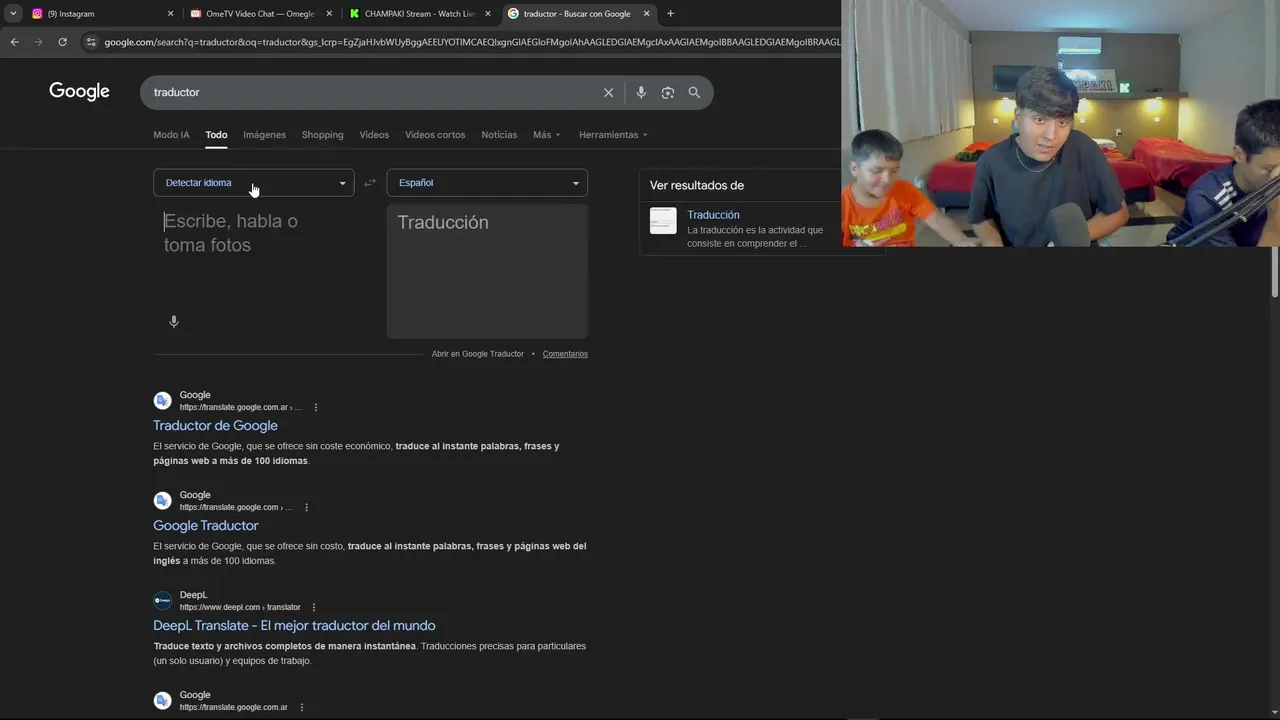The width and height of the screenshot is (1280, 720).
Task: Select the Noticias results tab
Action: (x=499, y=135)
